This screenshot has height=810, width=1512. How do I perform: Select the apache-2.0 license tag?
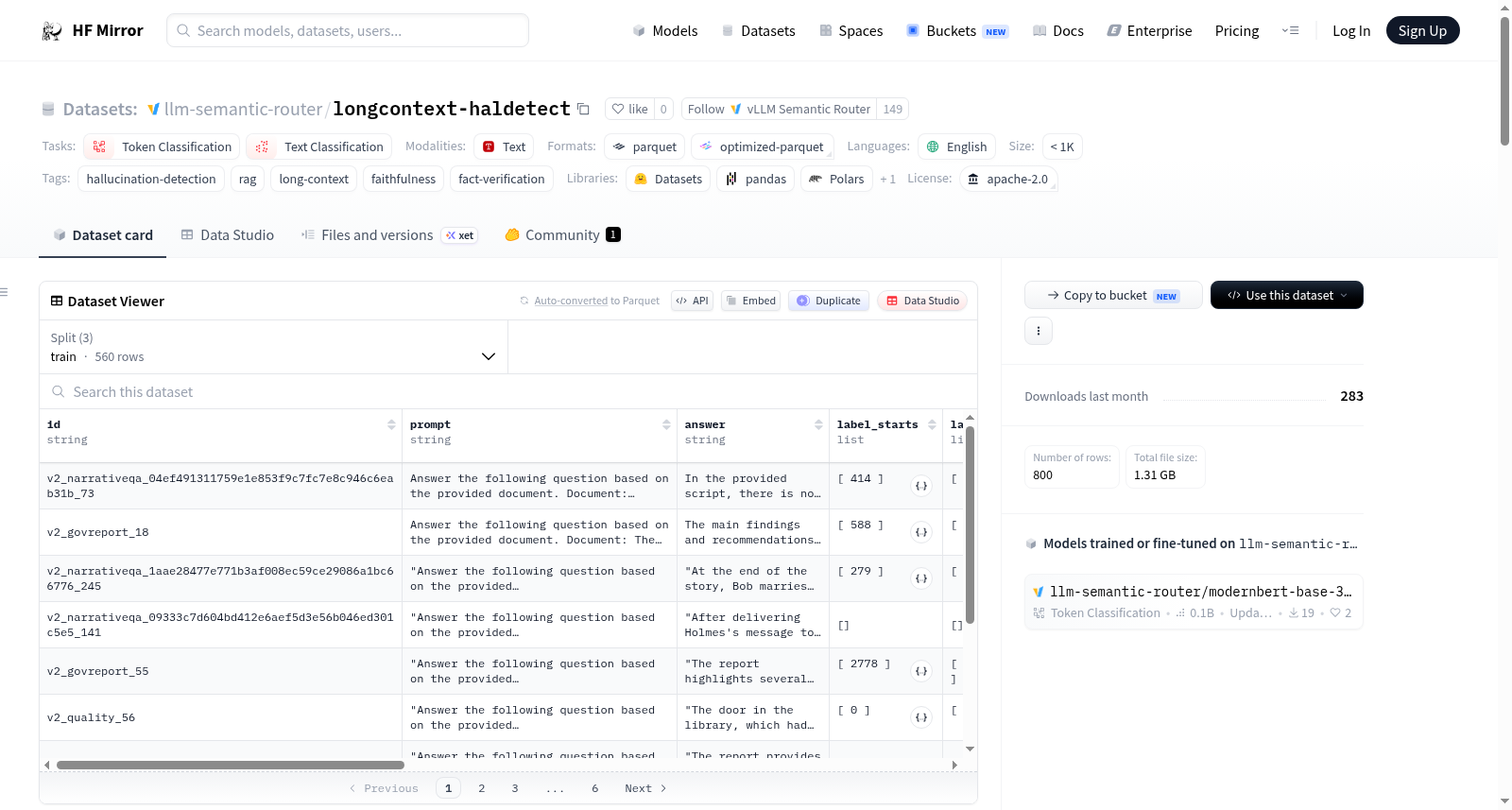(x=1008, y=179)
